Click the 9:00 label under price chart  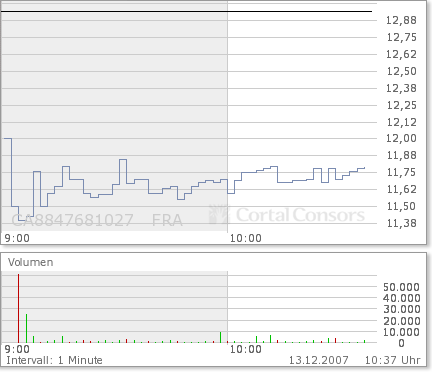coord(17,238)
